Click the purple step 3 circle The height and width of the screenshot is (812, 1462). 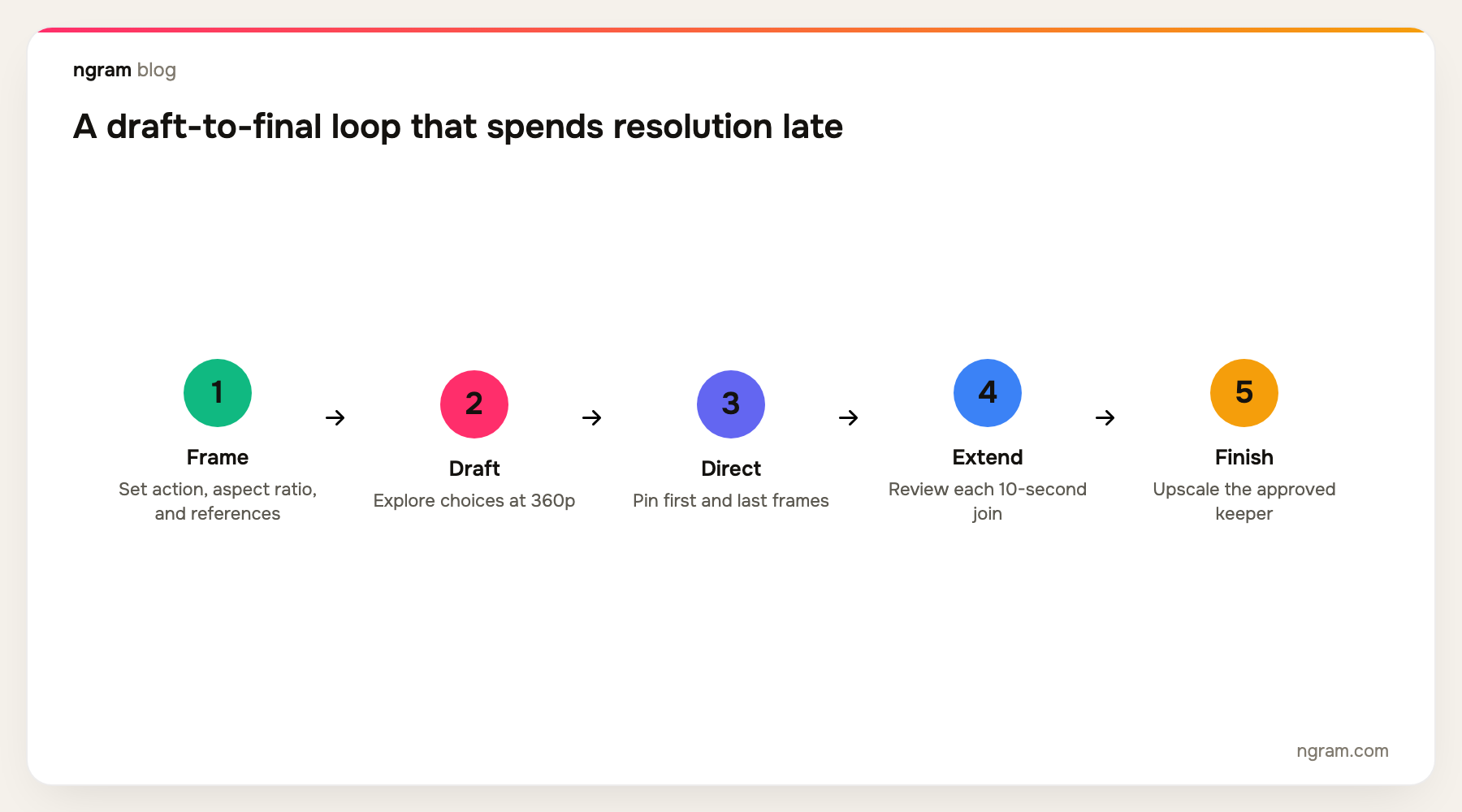tap(731, 404)
